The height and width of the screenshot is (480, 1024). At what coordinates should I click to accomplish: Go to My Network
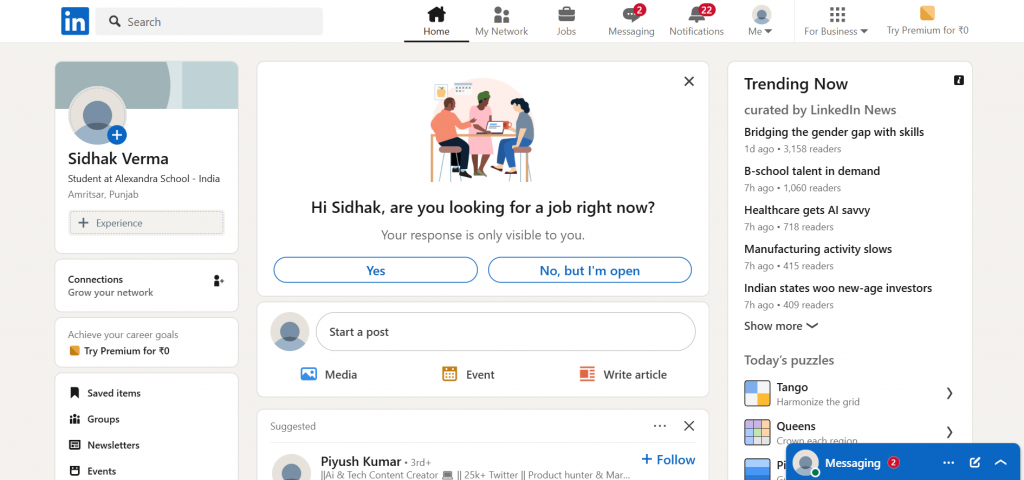point(502,22)
